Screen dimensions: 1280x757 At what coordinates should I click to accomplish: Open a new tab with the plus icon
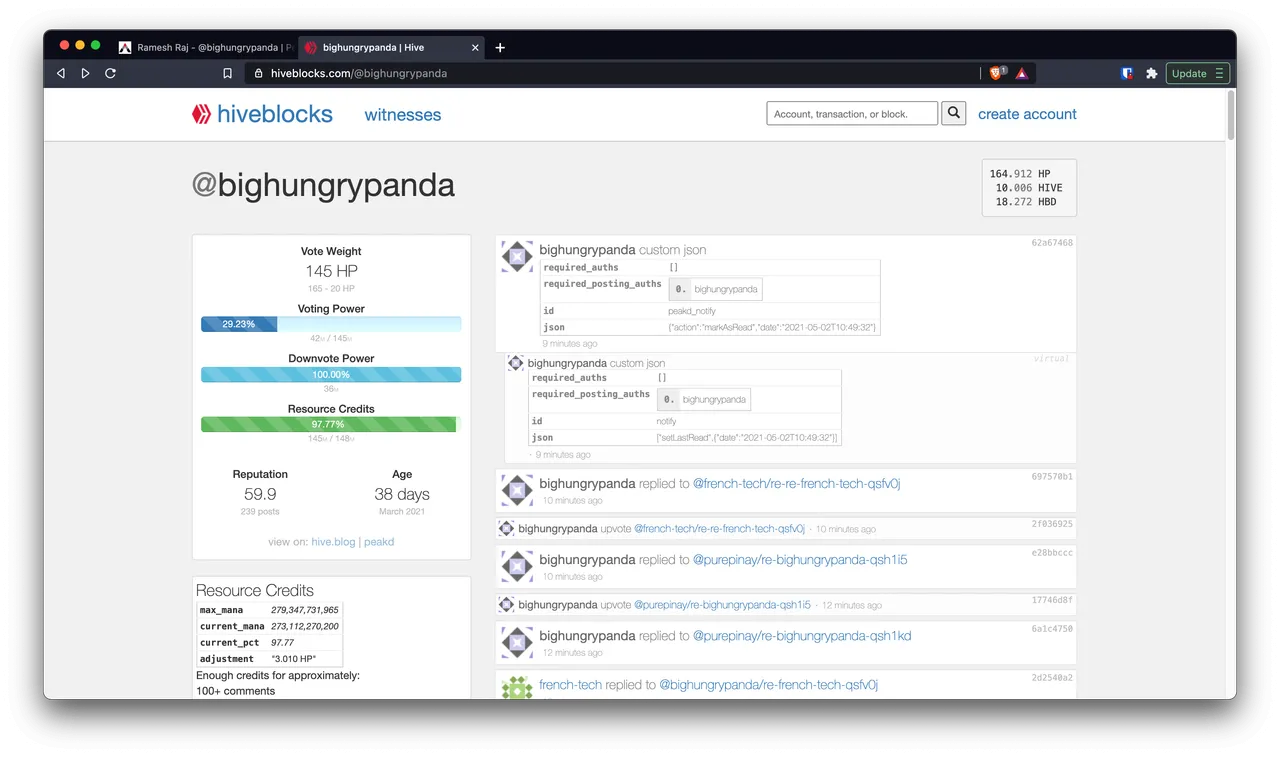pyautogui.click(x=500, y=47)
